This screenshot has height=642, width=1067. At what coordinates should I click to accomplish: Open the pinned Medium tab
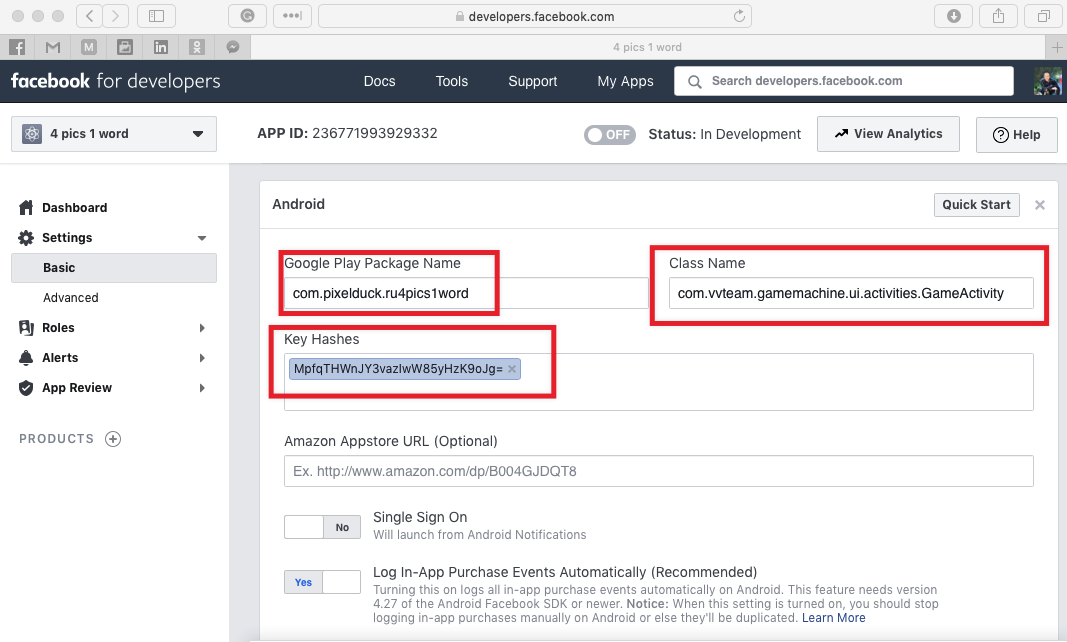pos(89,47)
